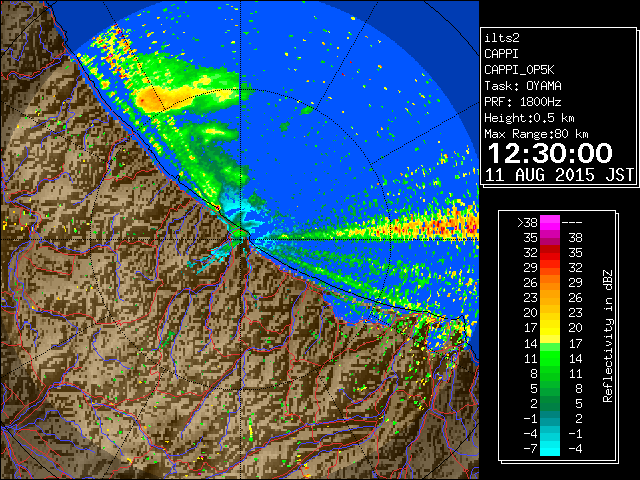Screen dimensions: 640x480
Task: Click the "-7" legend label
Action: [x=530, y=449]
